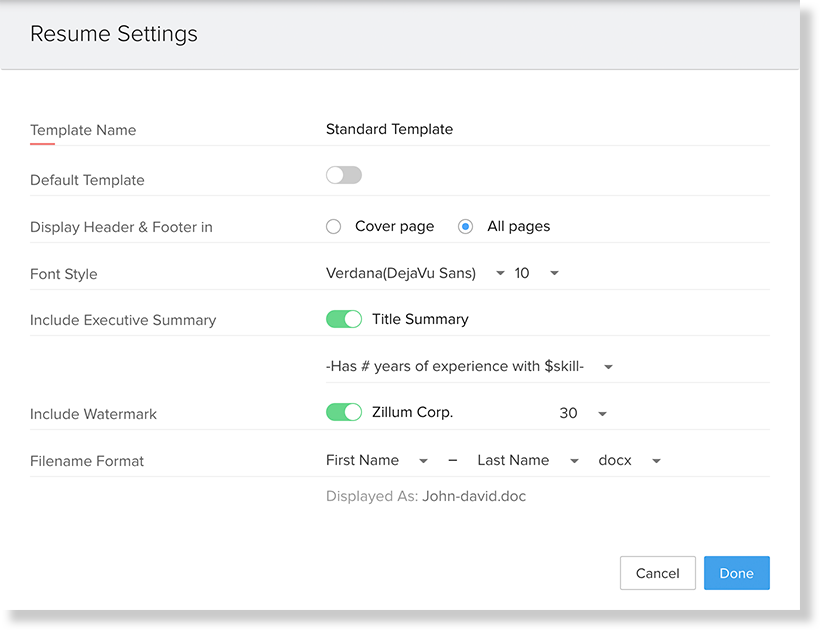The width and height of the screenshot is (820, 630).
Task: Click the All pages label
Action: click(x=518, y=227)
